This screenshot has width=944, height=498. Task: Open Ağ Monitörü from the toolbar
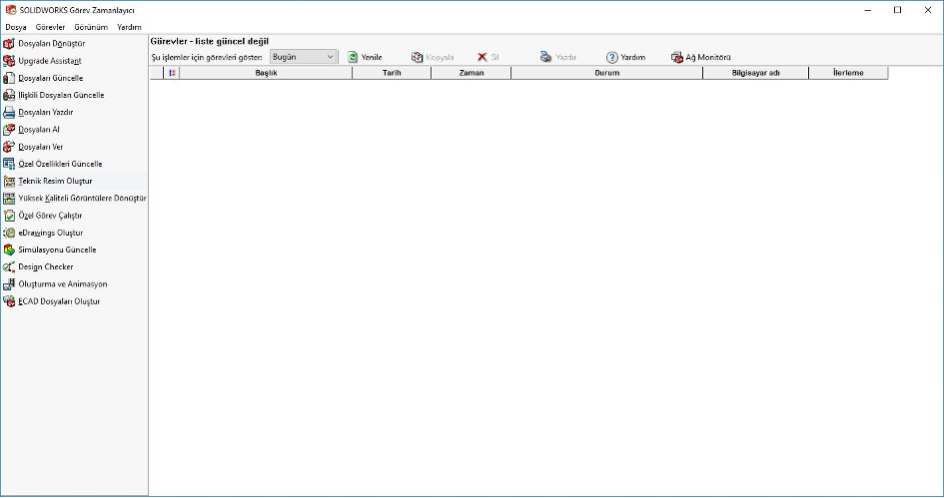click(x=701, y=57)
